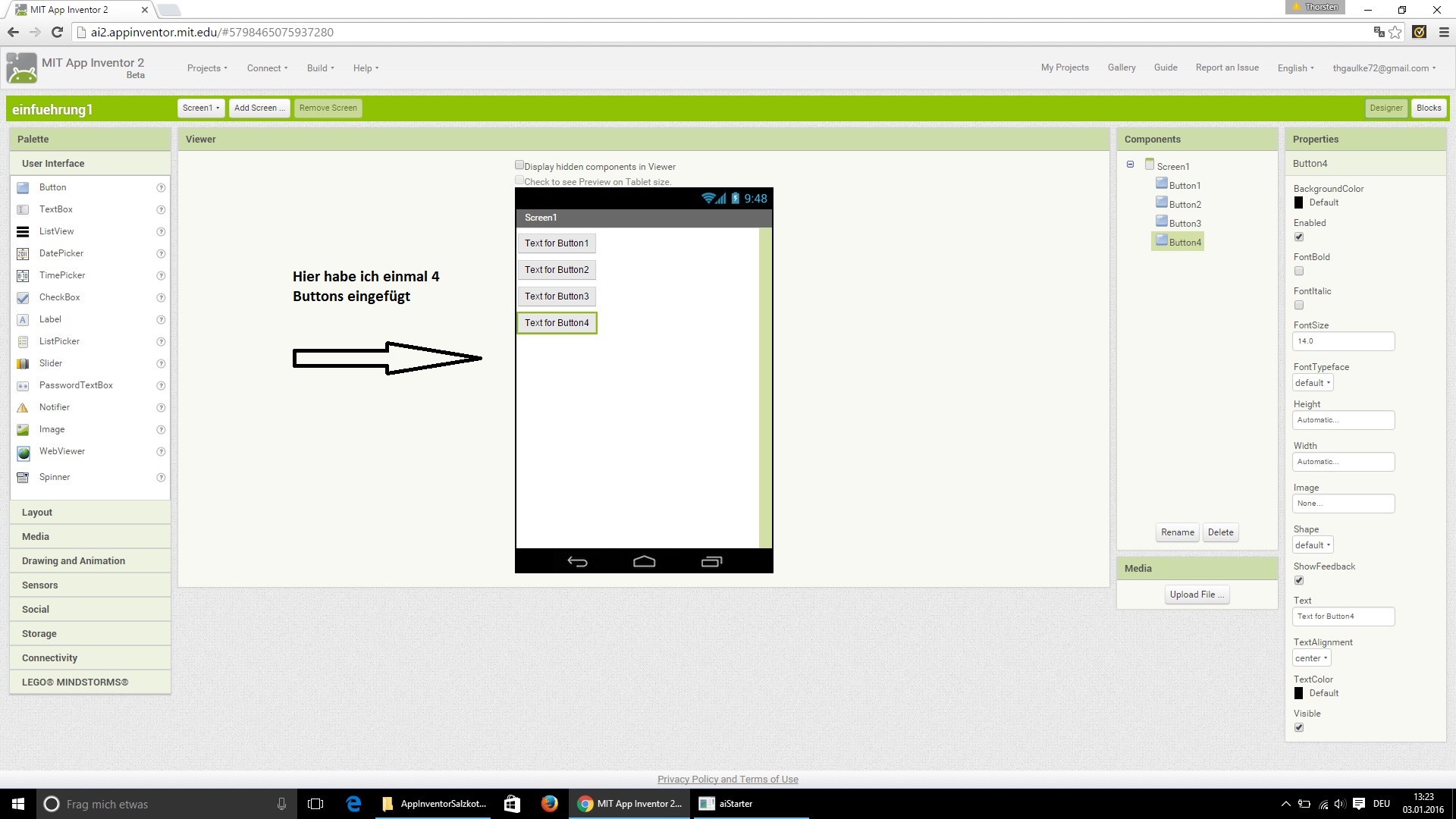
Task: Toggle Display hidden components in Viewer
Action: 519,165
